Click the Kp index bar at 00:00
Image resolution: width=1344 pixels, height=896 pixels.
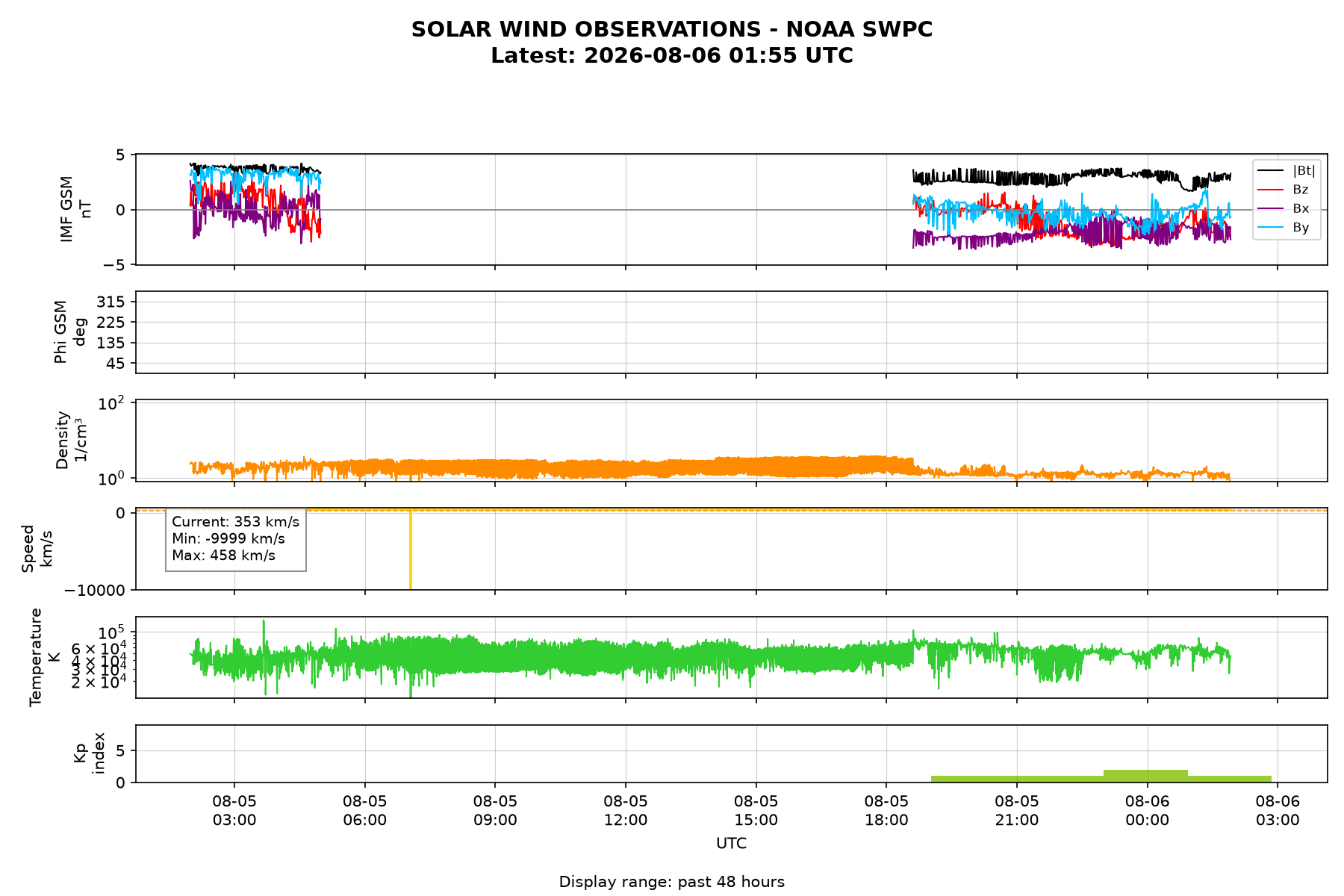coord(1145,776)
